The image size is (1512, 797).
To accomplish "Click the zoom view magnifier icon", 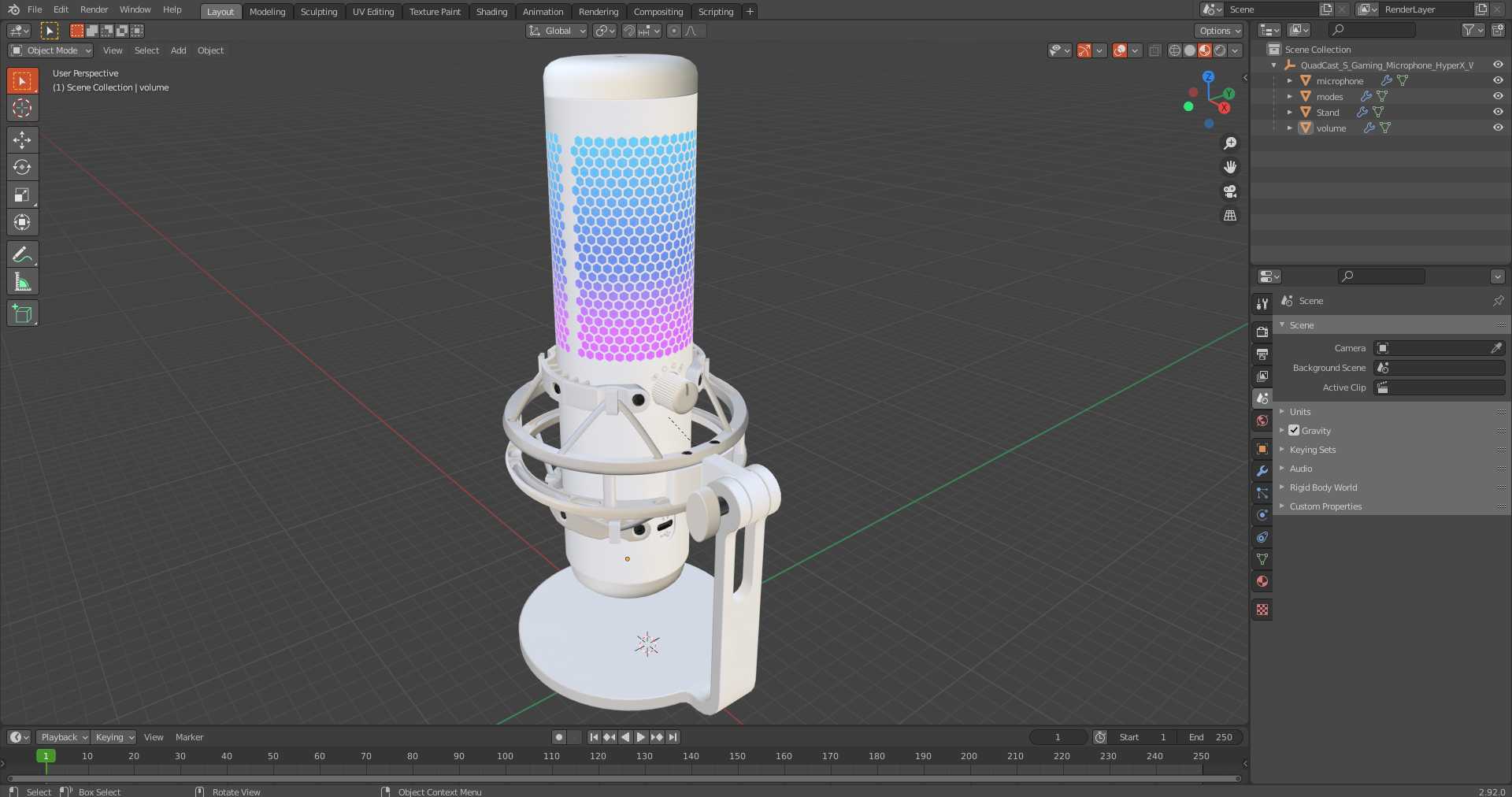I will 1229,143.
